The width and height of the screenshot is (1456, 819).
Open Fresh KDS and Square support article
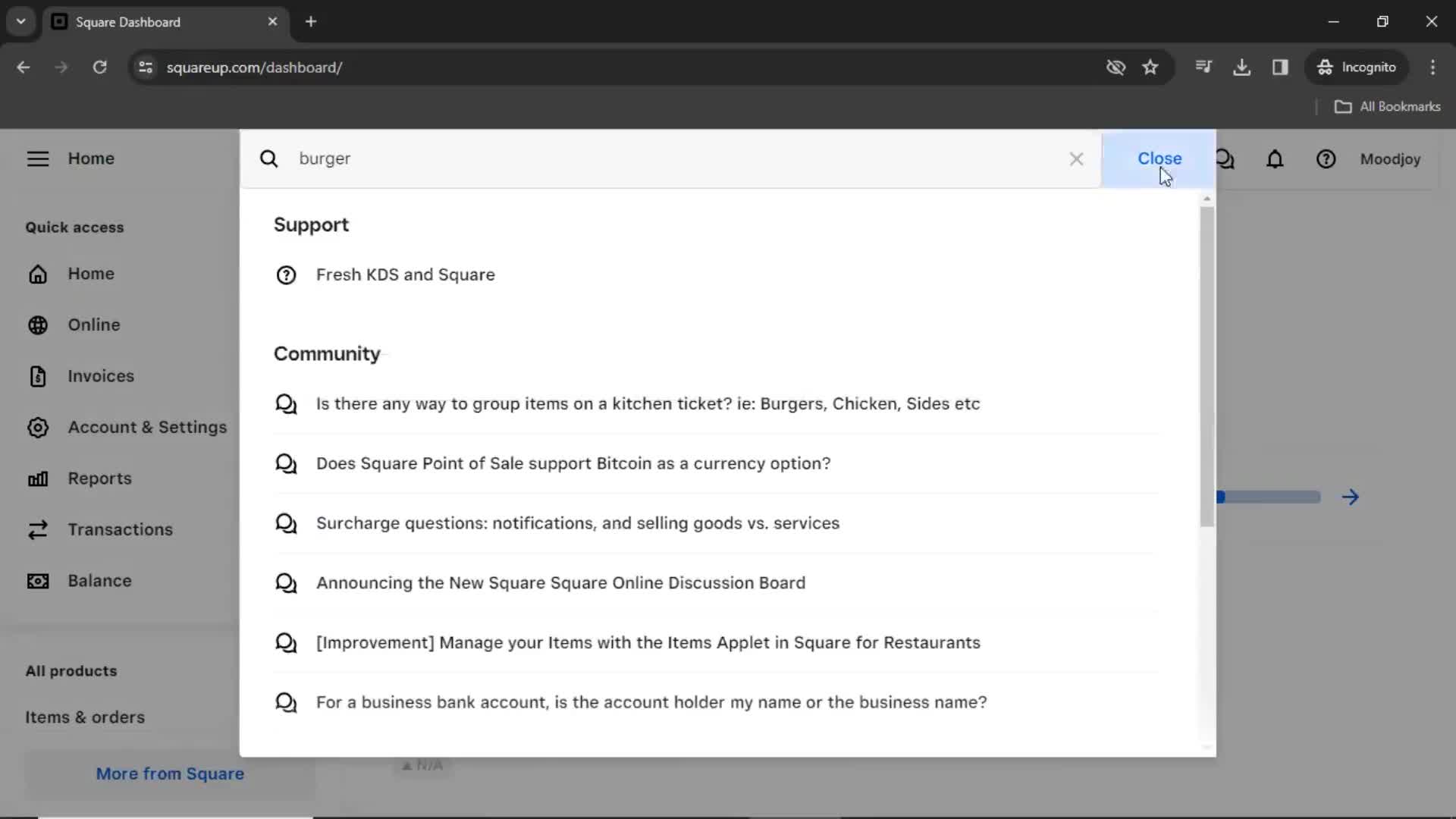point(405,275)
